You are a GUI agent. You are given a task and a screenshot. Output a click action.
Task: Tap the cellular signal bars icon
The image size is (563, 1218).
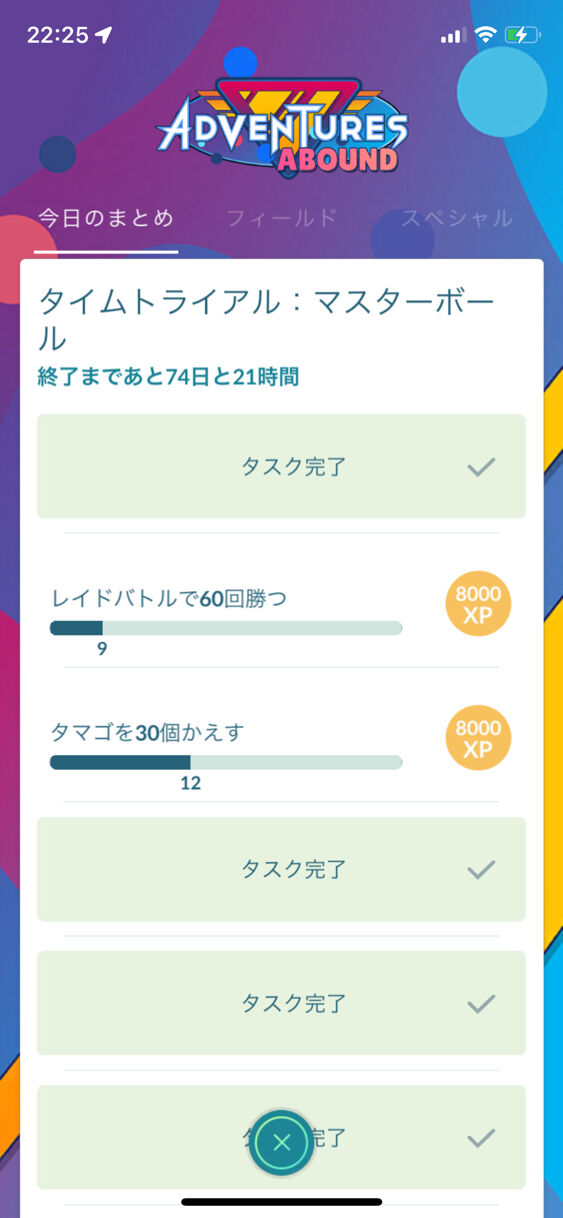pyautogui.click(x=453, y=35)
